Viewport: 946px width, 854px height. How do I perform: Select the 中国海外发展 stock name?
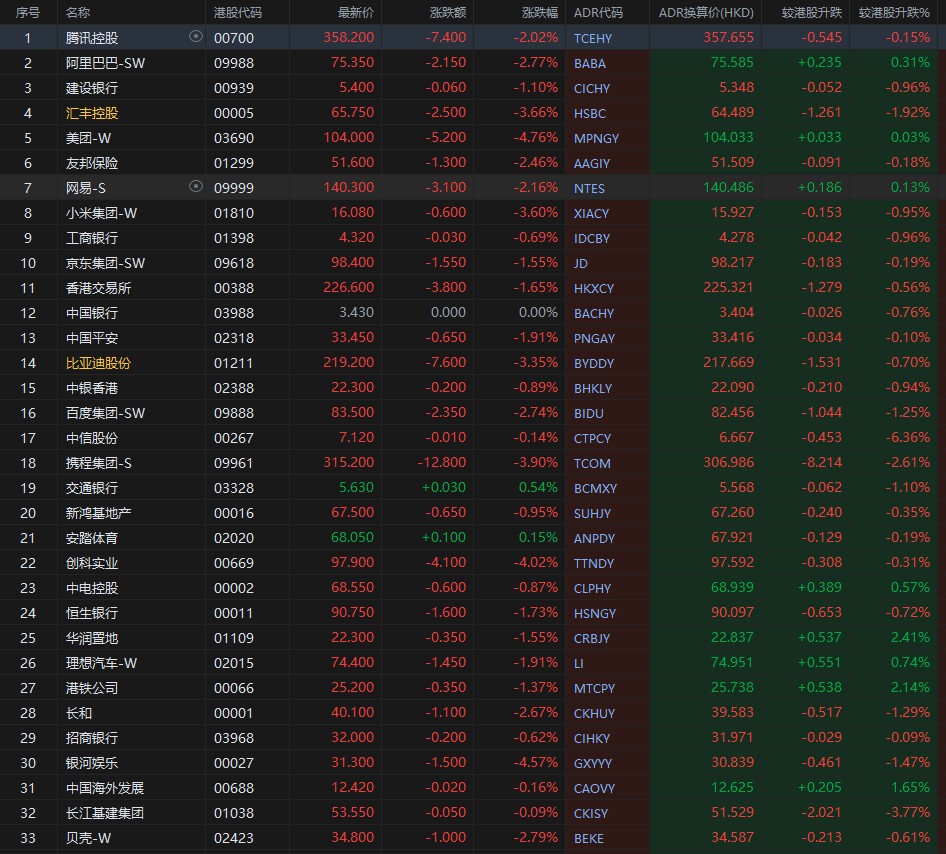(105, 789)
